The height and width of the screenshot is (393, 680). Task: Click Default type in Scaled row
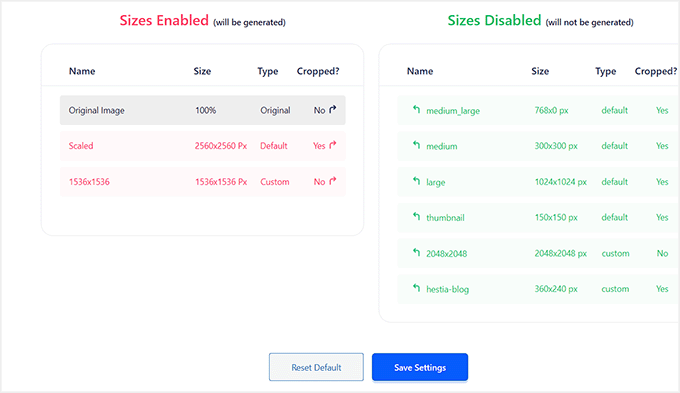pyautogui.click(x=274, y=146)
